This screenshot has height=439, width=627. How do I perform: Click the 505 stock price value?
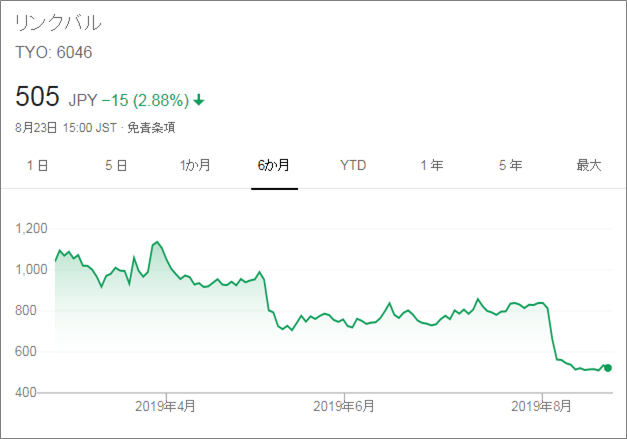[37, 96]
